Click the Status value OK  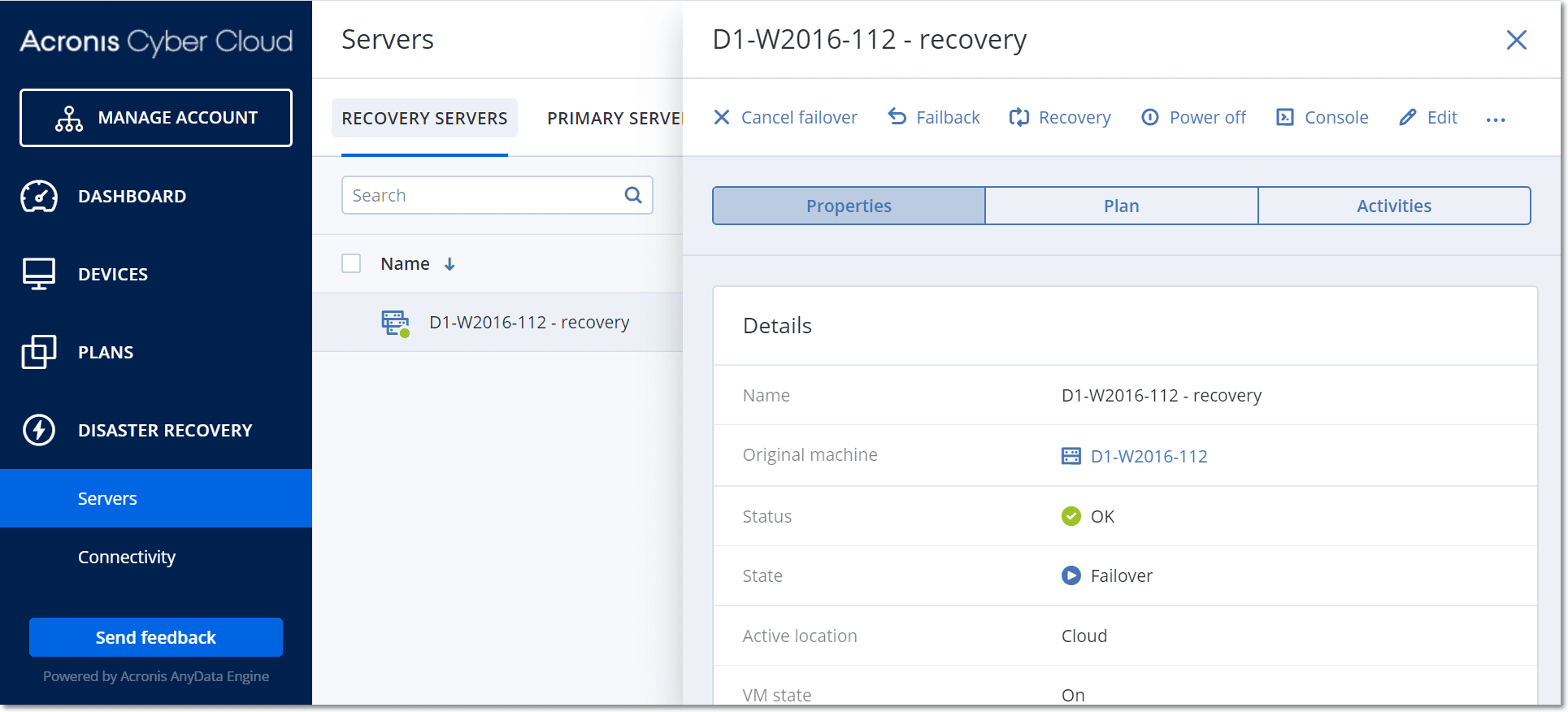pos(1102,516)
